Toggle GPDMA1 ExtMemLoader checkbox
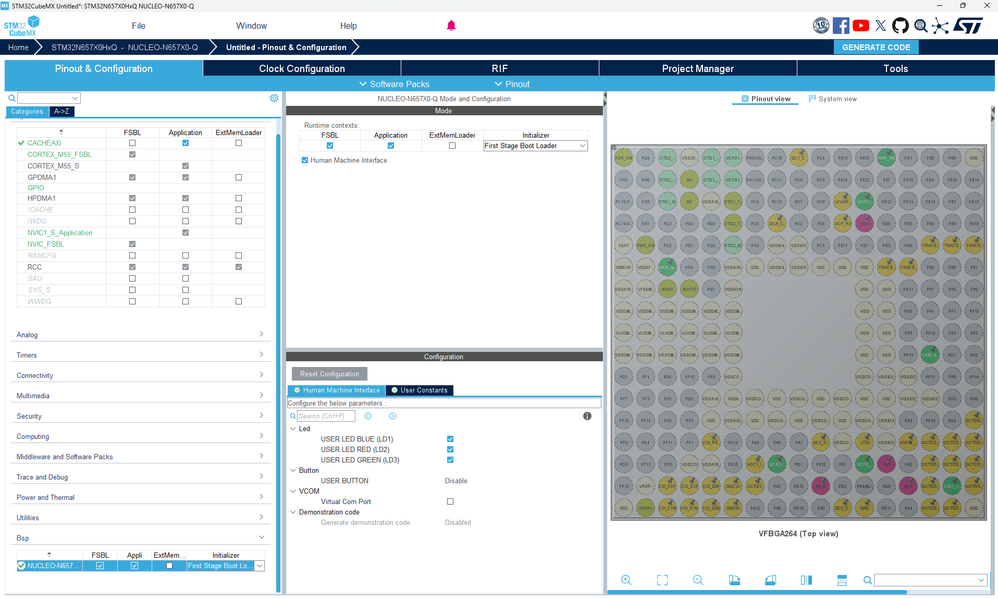Screen dimensions: 998x599 point(239,178)
